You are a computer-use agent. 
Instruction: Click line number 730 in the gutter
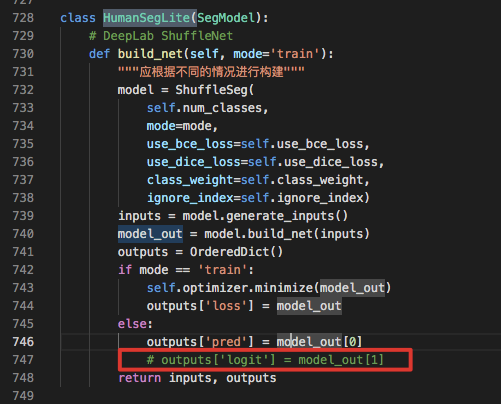point(23,54)
